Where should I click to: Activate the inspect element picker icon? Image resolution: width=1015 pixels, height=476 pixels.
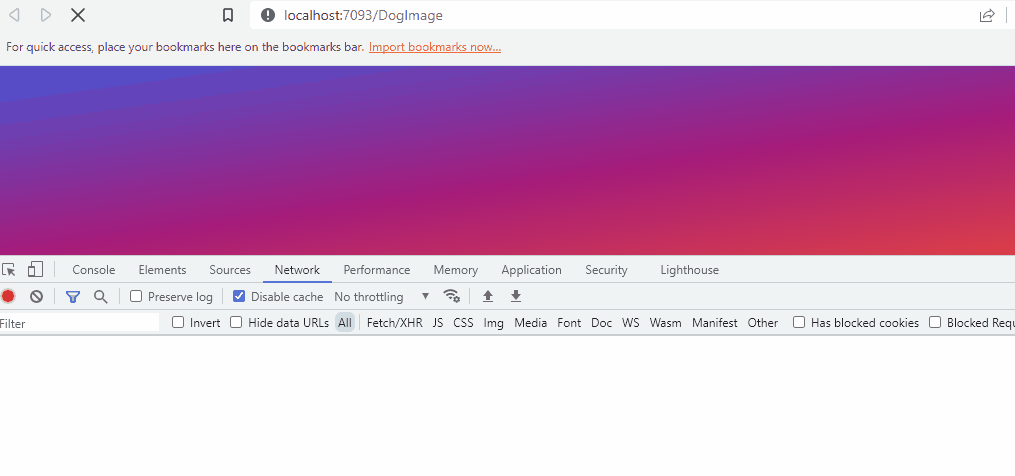pos(9,270)
